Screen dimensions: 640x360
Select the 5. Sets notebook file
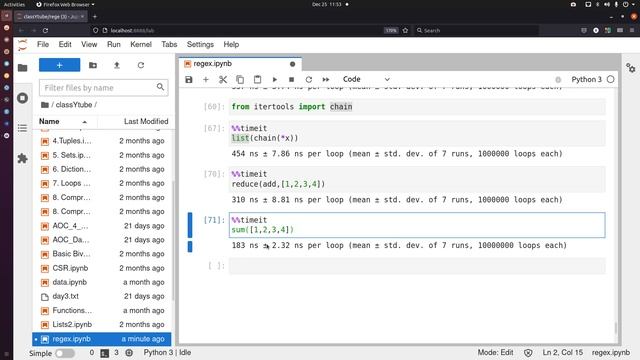pyautogui.click(x=102, y=156)
